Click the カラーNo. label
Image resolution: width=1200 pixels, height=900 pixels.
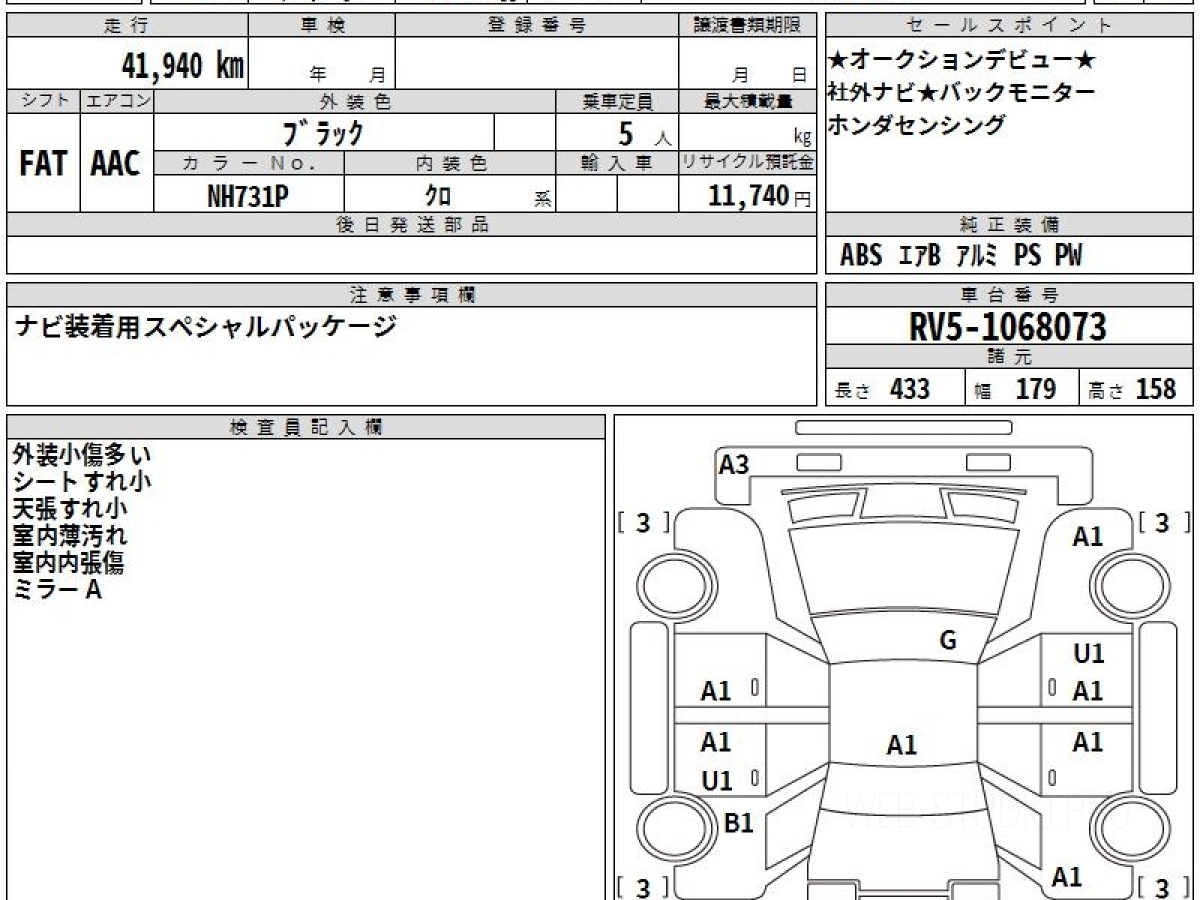pos(250,163)
